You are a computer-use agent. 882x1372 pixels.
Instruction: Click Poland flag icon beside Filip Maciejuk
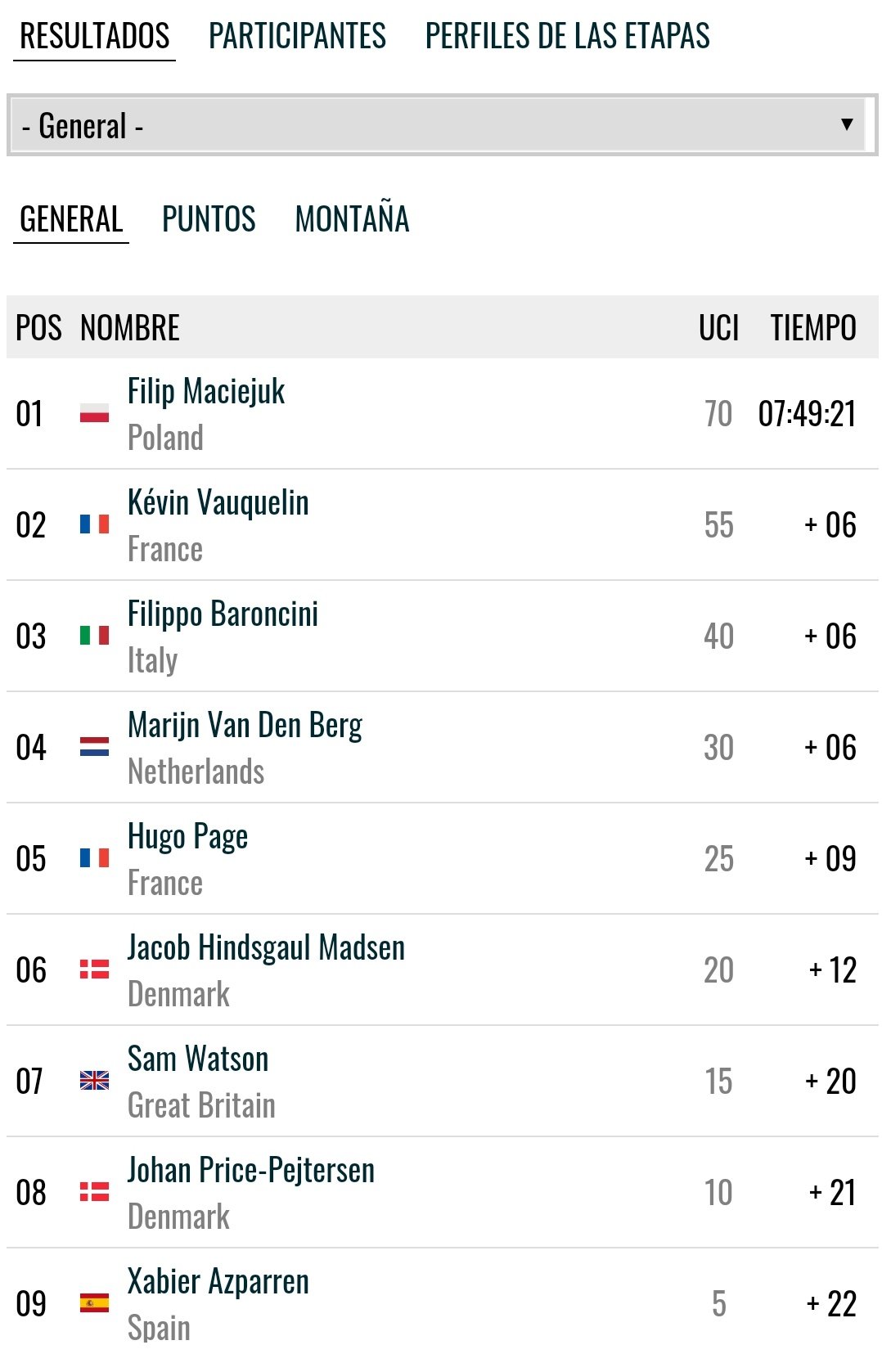pyautogui.click(x=94, y=413)
